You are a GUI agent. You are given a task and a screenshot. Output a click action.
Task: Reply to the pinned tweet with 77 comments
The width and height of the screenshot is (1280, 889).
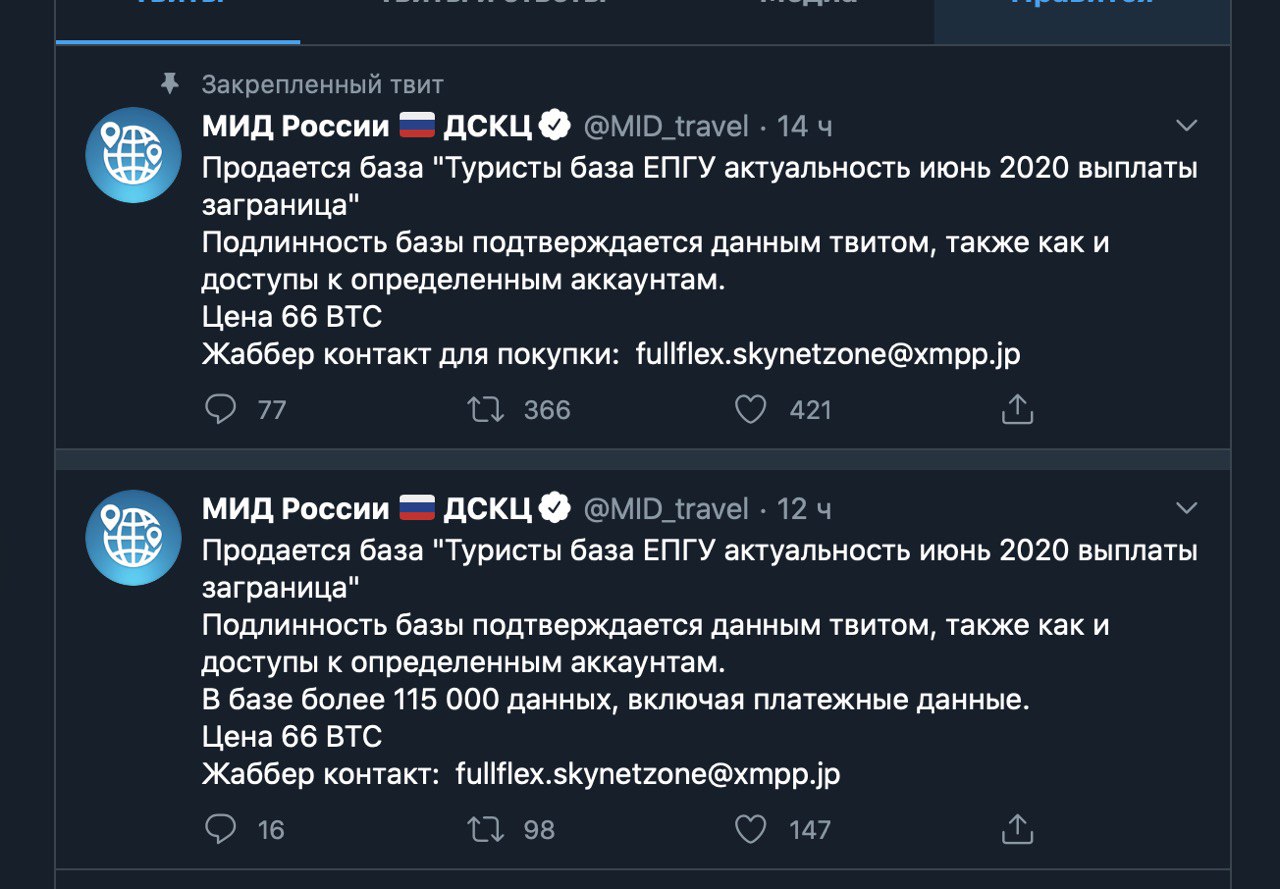[x=220, y=409]
